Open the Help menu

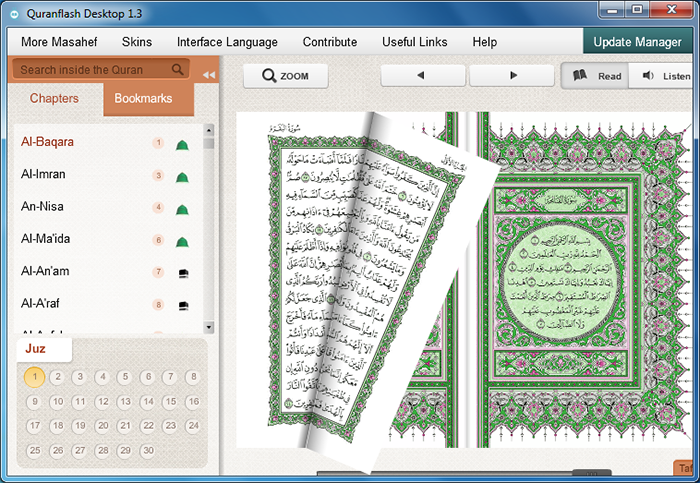pyautogui.click(x=485, y=42)
